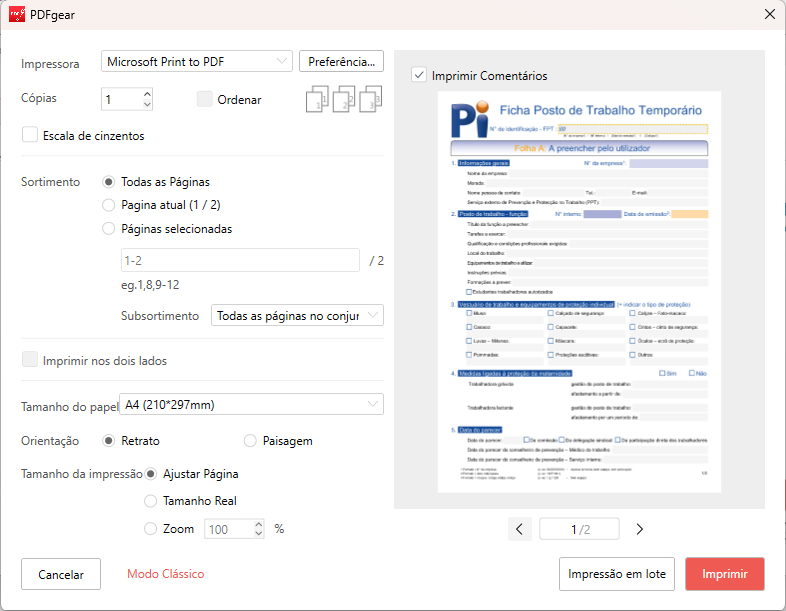
Task: Increase the Zoom percentage with up arrow
Action: (x=259, y=524)
